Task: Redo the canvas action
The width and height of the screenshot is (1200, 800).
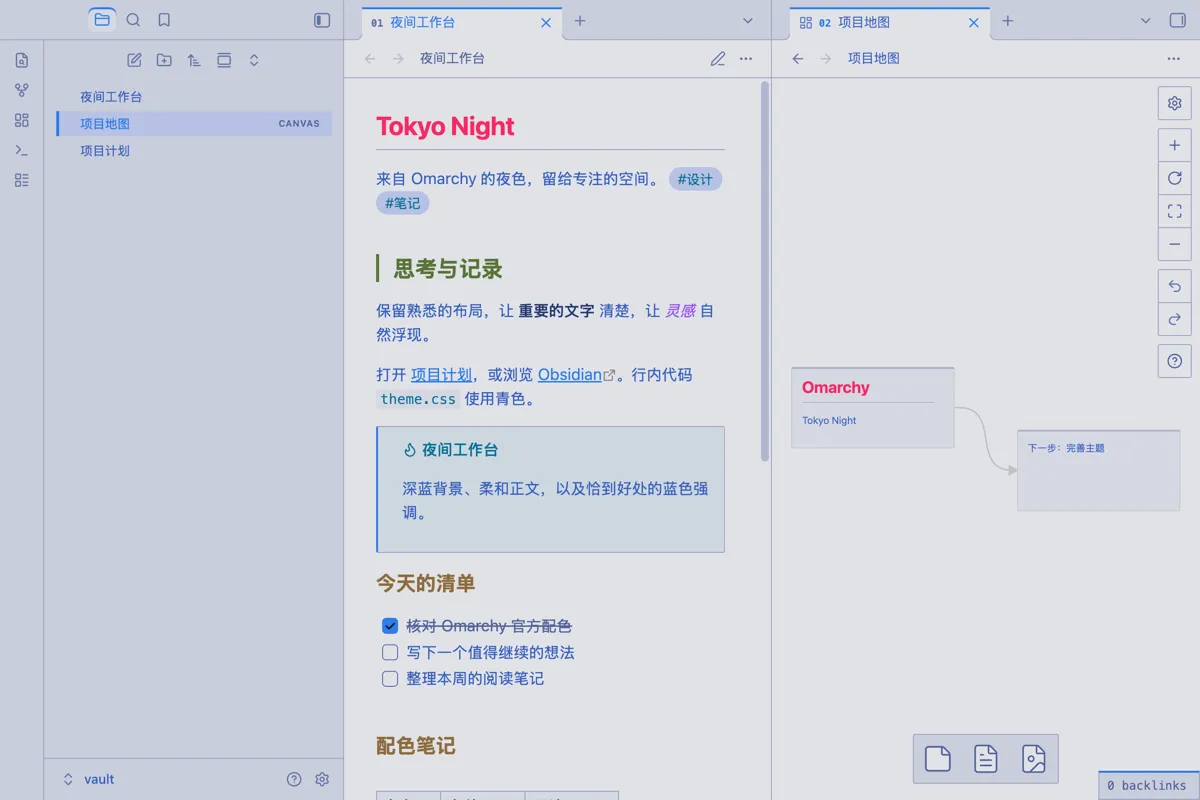Action: click(1175, 319)
